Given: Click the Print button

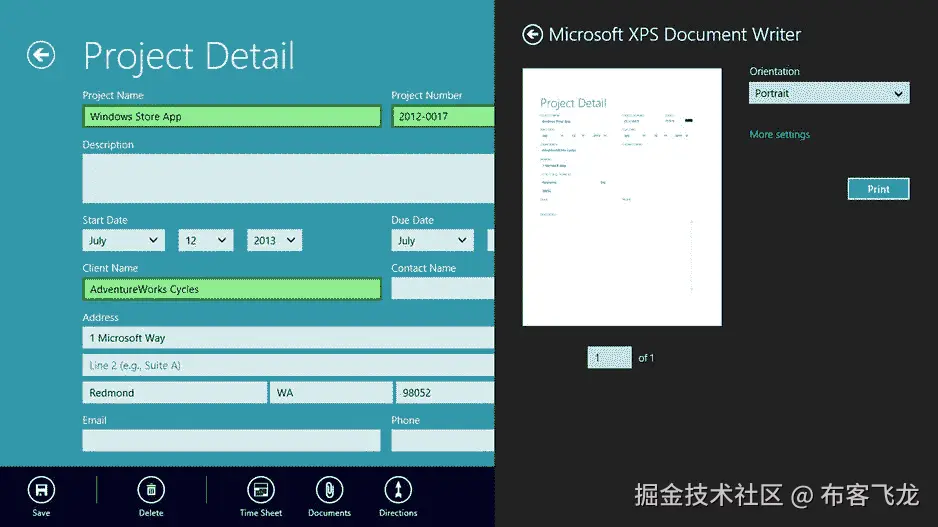Looking at the screenshot, I should [878, 189].
